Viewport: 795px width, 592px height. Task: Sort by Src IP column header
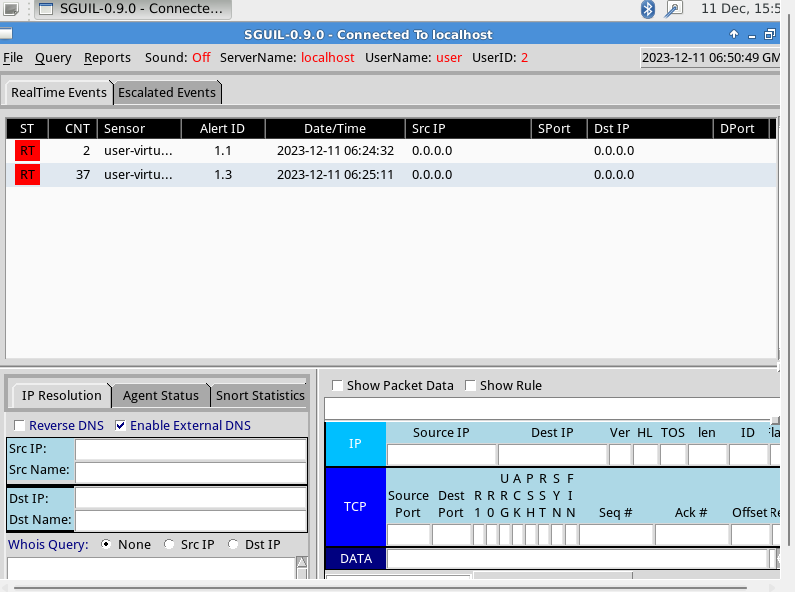click(468, 129)
